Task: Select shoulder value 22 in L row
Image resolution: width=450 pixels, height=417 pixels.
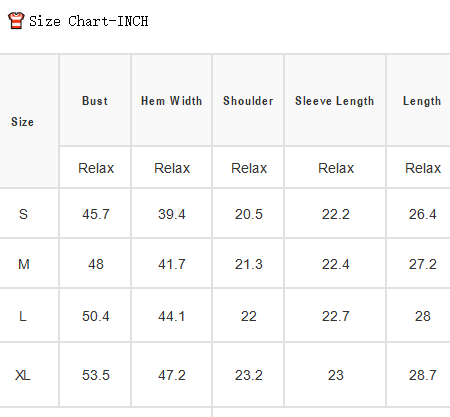Action: pos(249,316)
